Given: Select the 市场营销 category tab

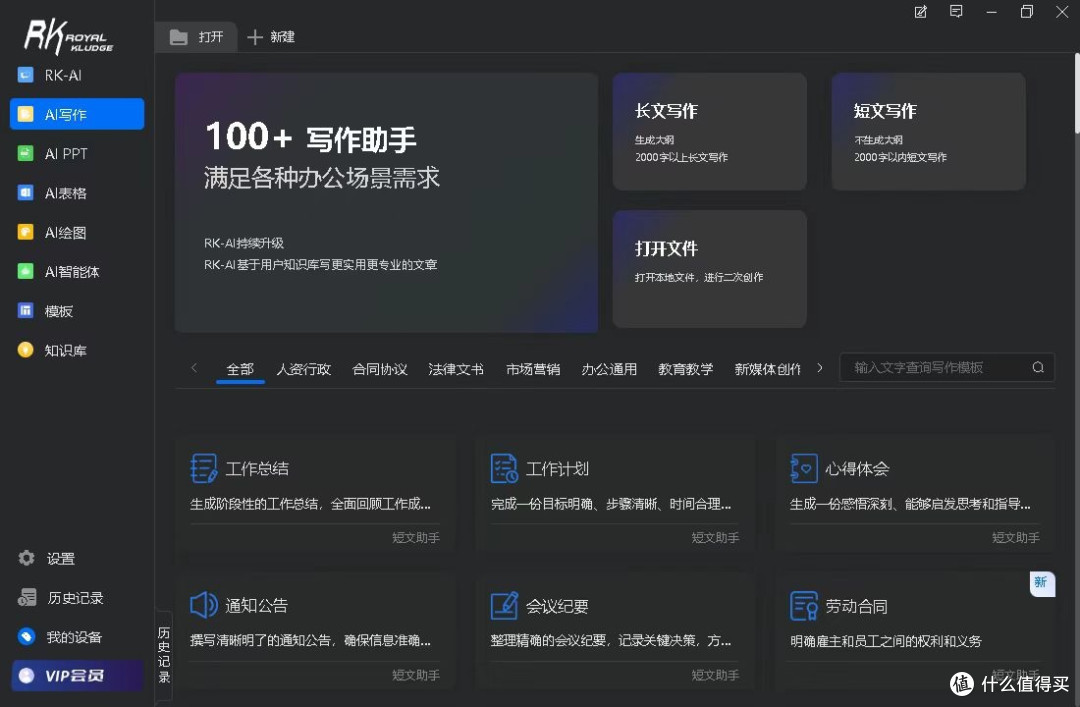Looking at the screenshot, I should coord(533,369).
